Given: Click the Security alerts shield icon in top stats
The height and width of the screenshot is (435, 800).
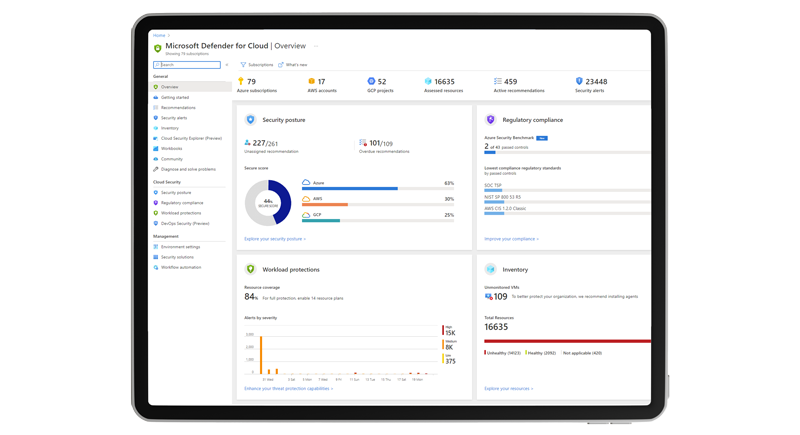Looking at the screenshot, I should coord(579,81).
